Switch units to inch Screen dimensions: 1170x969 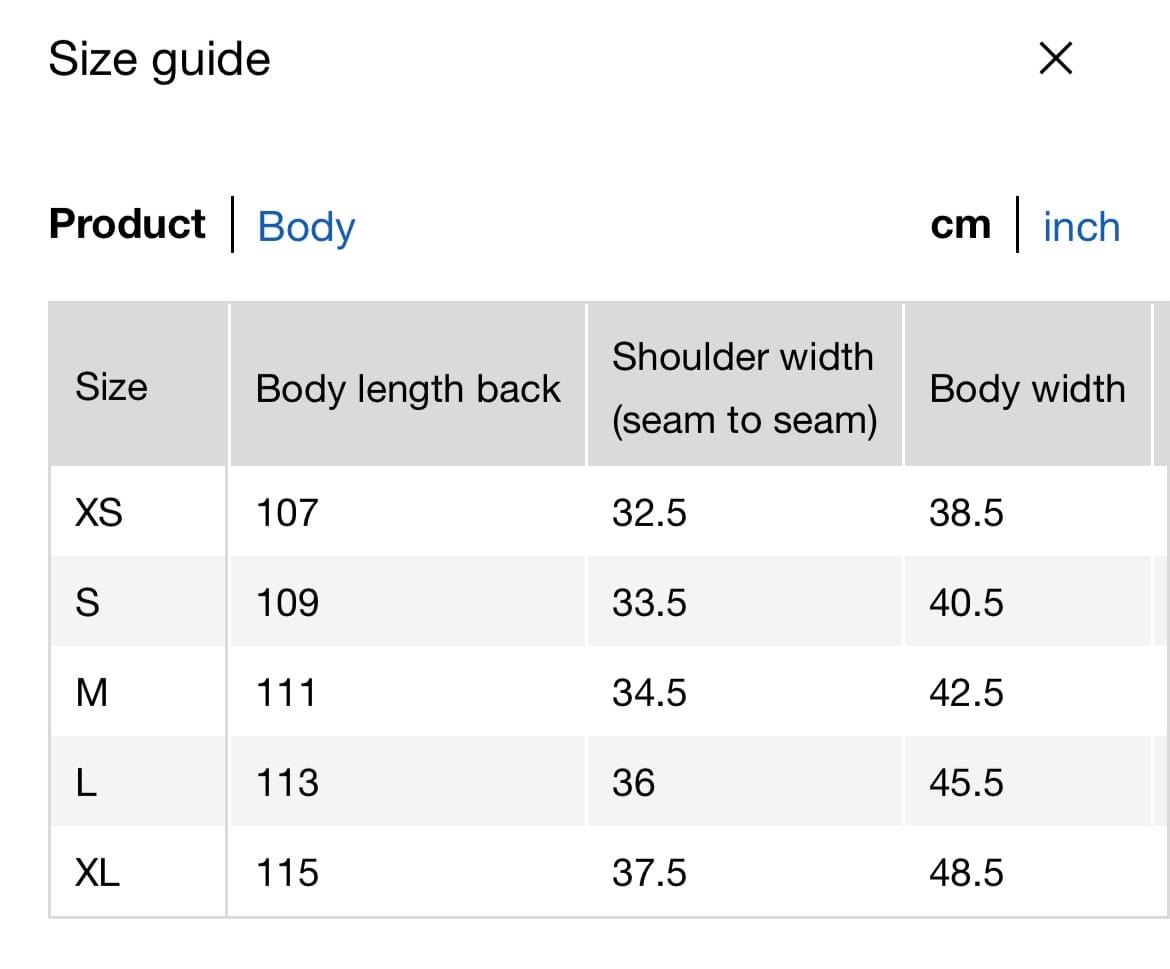[1081, 227]
